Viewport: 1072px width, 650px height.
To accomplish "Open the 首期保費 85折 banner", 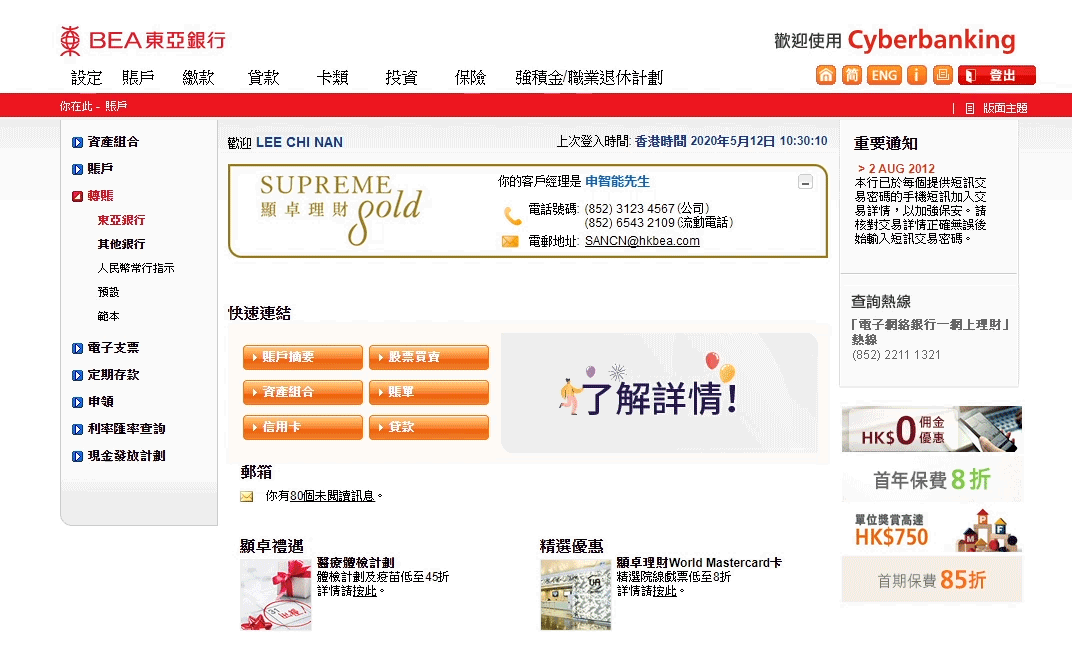I will [x=932, y=580].
